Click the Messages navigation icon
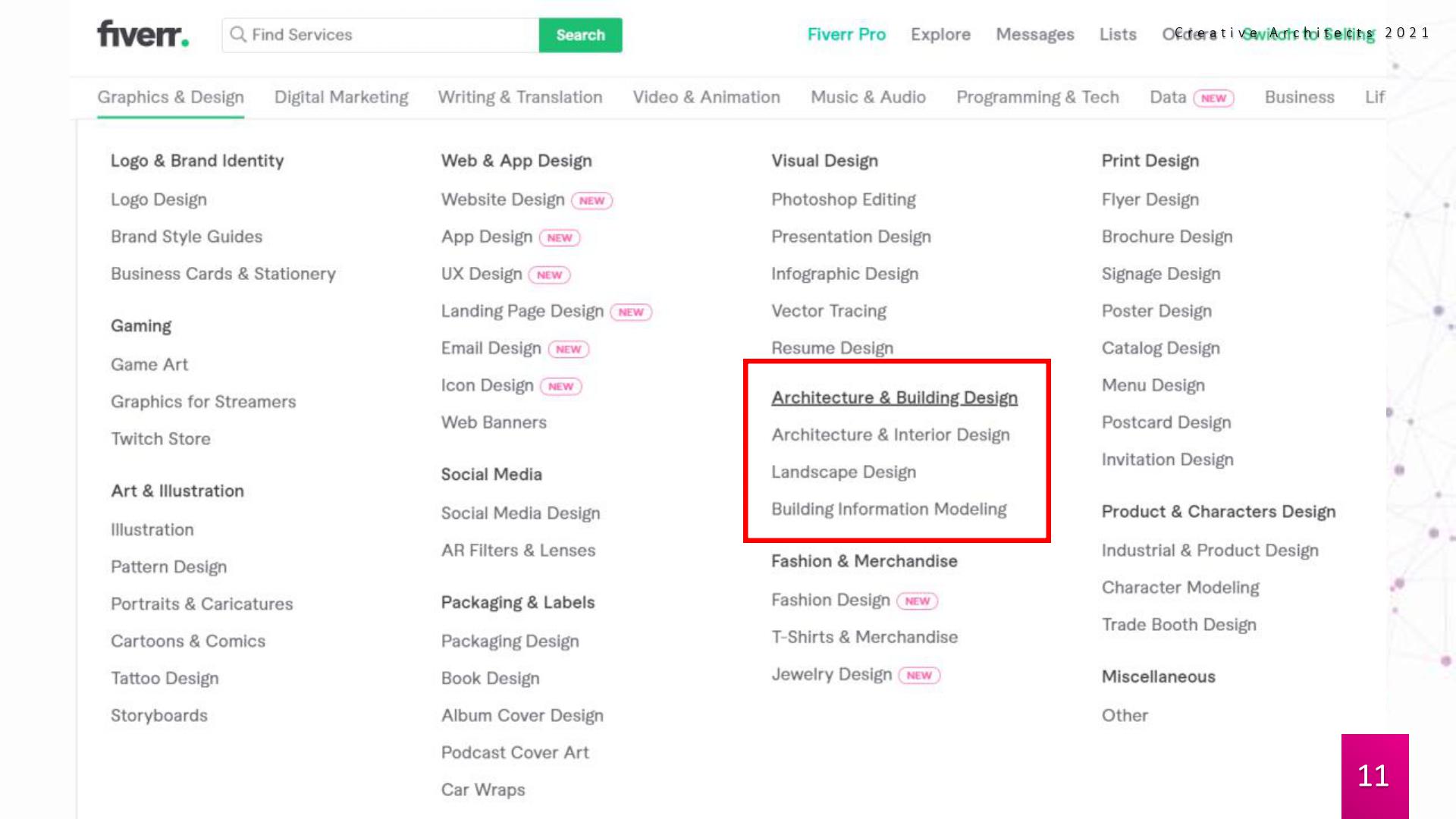The height and width of the screenshot is (819, 1456). coord(1034,34)
